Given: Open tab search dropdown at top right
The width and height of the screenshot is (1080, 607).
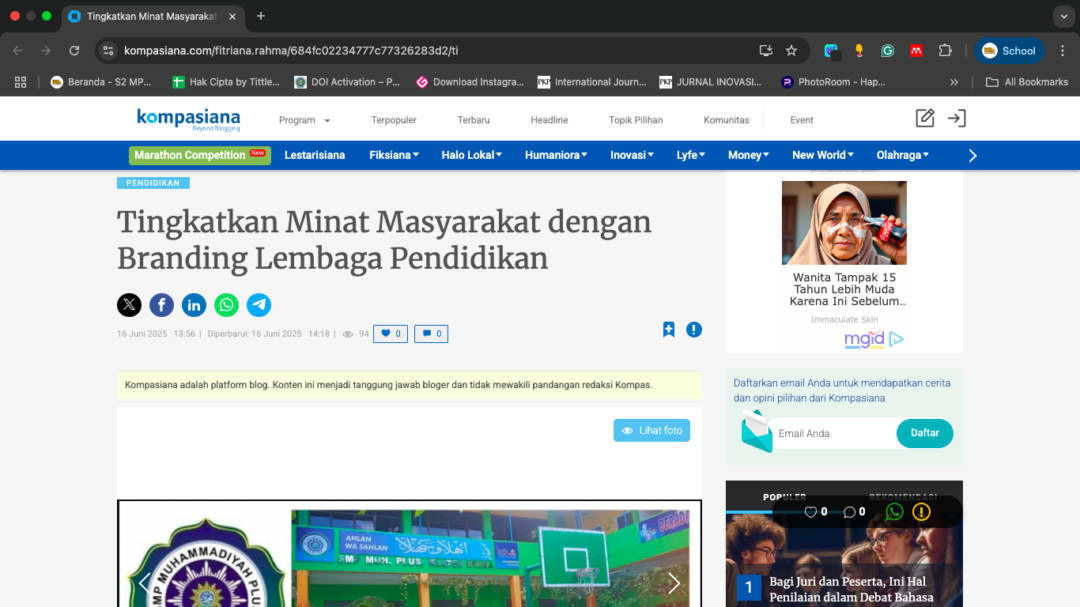Looking at the screenshot, I should [x=1063, y=16].
